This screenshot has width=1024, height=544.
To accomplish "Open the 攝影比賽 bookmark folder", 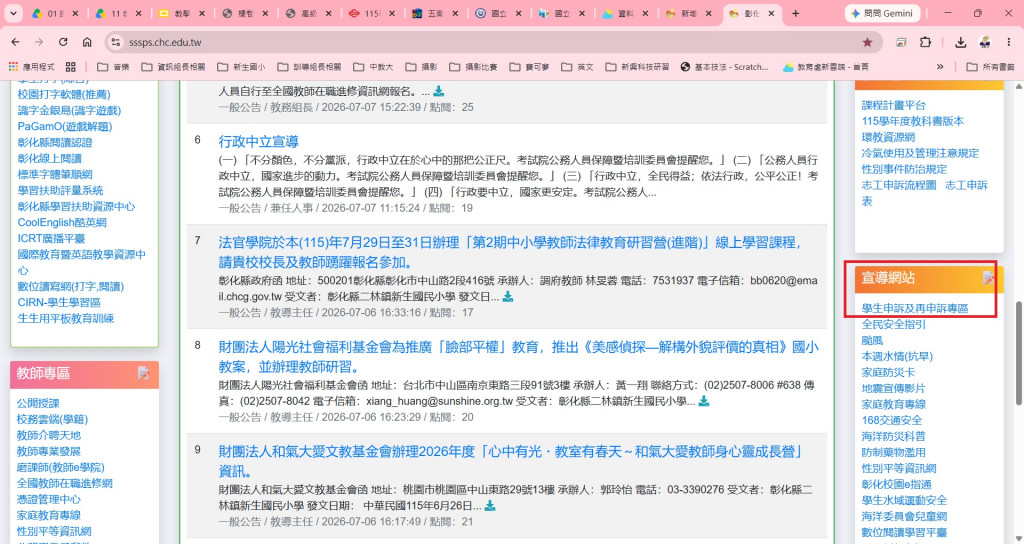I will [x=474, y=67].
